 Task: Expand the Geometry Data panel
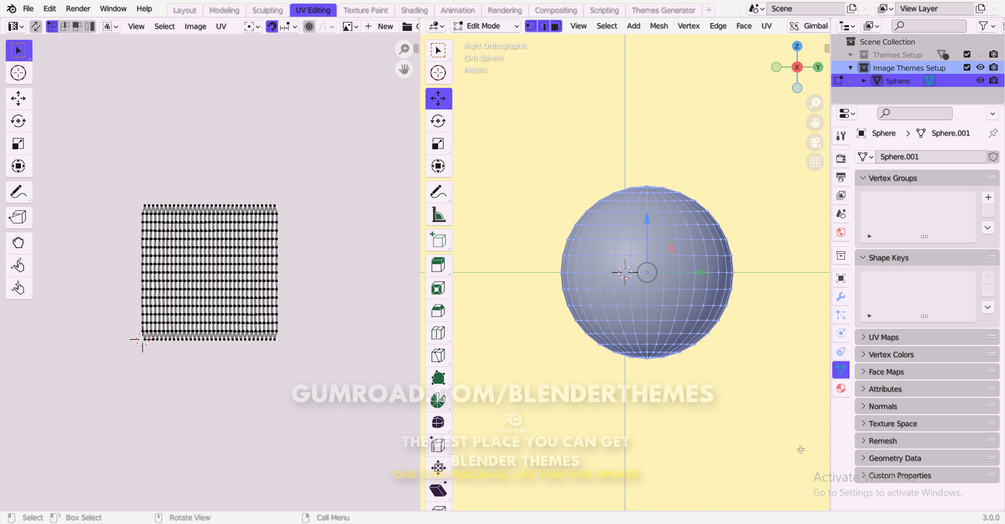pyautogui.click(x=927, y=458)
